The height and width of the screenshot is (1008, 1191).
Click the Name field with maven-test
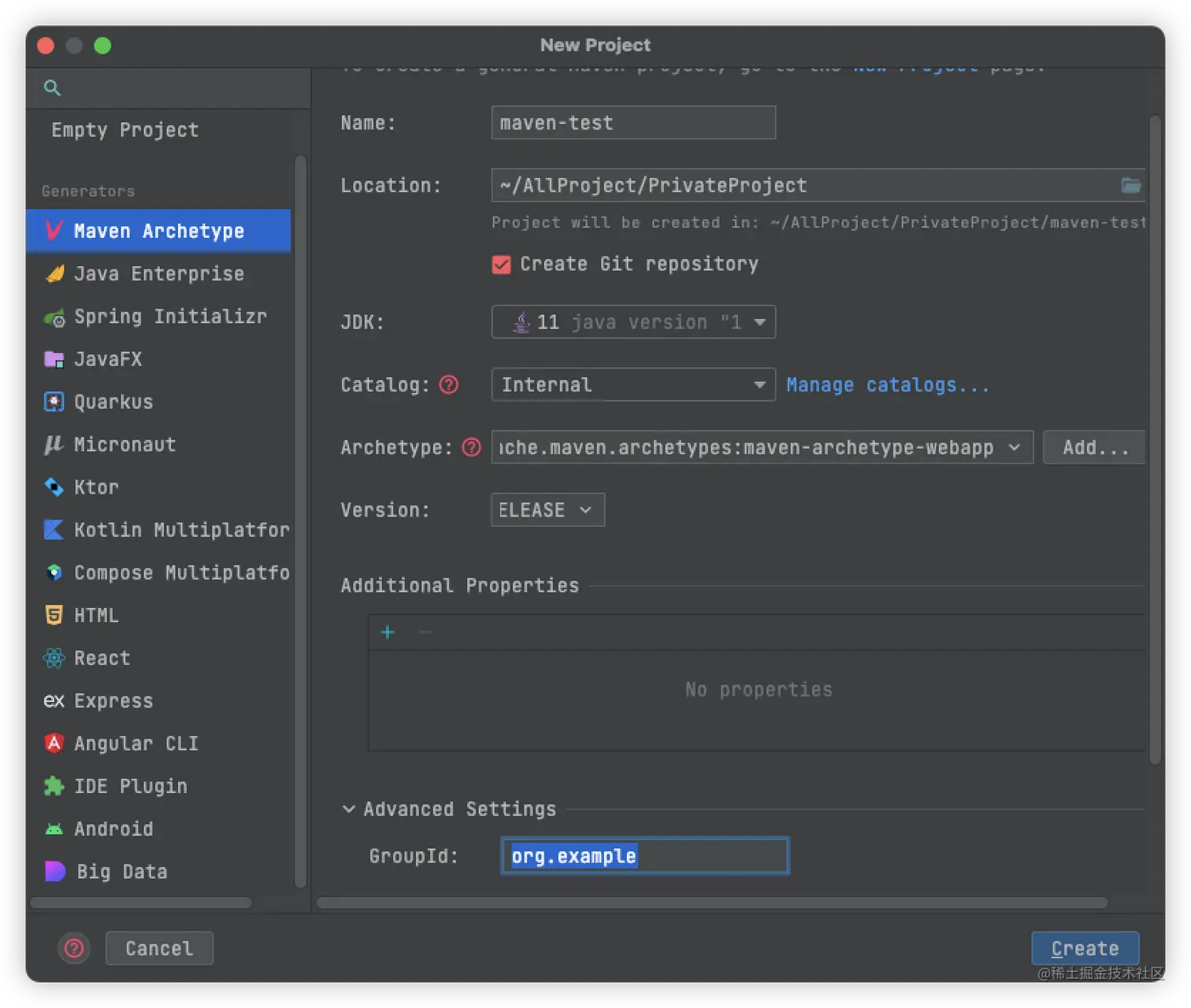pos(633,123)
